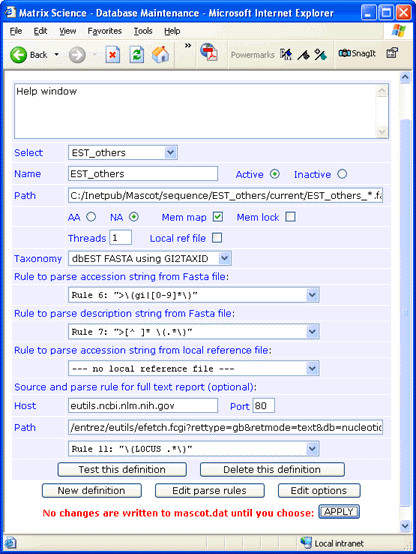
Task: Open the Favorites menu
Action: 105,31
